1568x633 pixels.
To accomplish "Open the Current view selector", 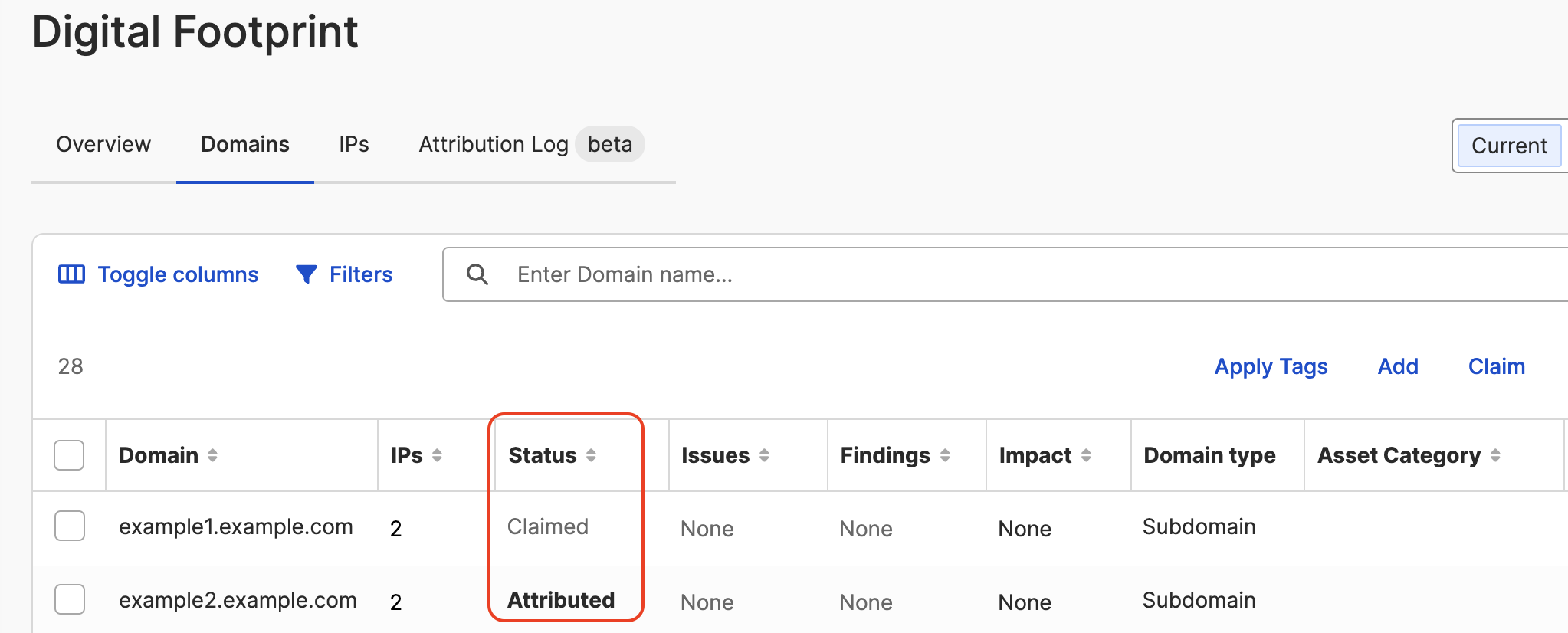I will point(1509,146).
